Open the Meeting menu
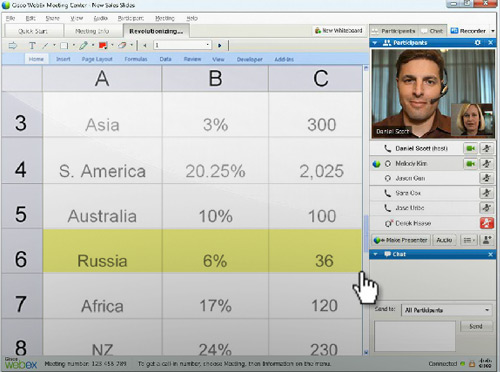The width and height of the screenshot is (500, 372). pos(165,18)
